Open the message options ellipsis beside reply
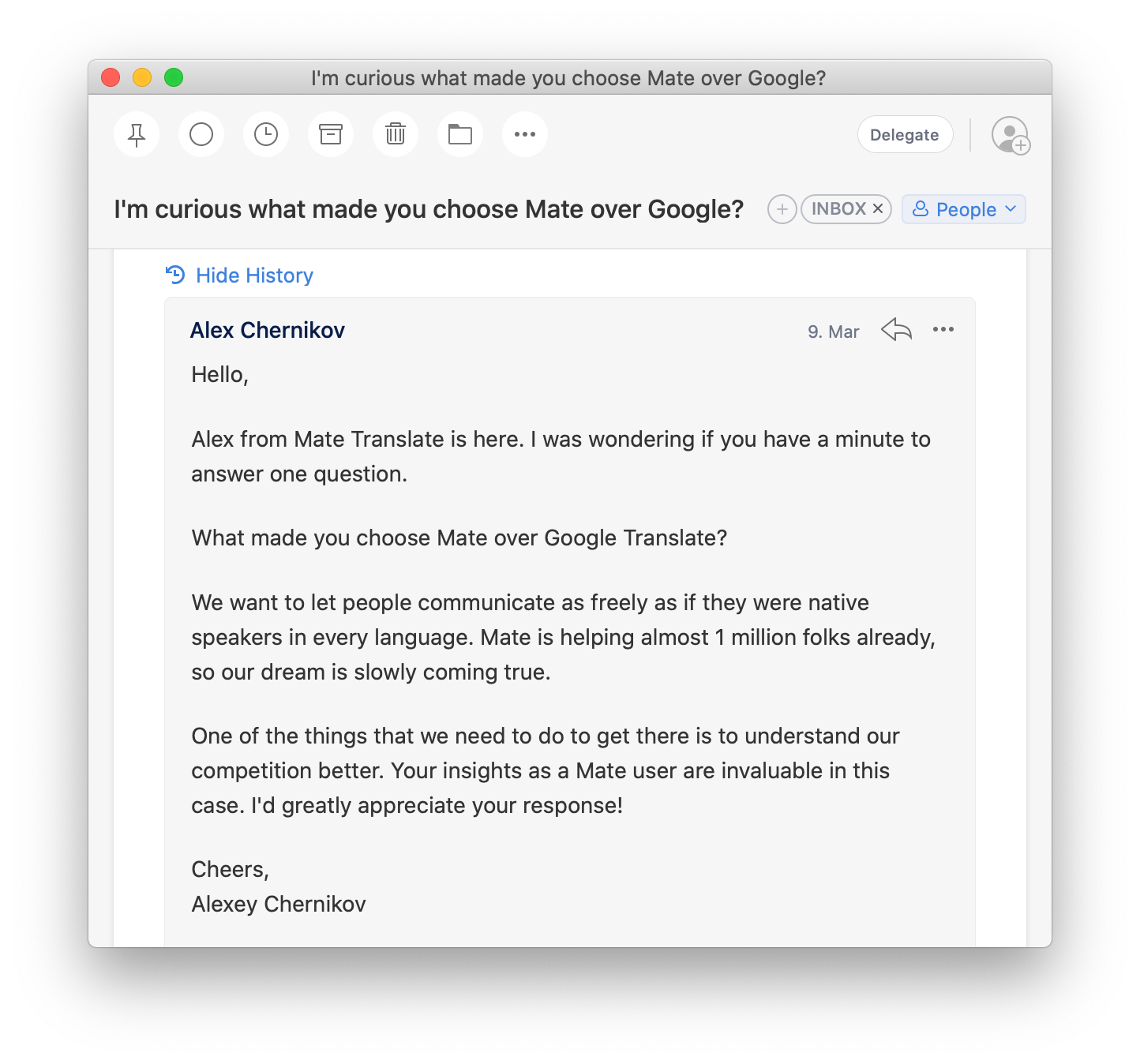1140x1064 pixels. tap(943, 329)
